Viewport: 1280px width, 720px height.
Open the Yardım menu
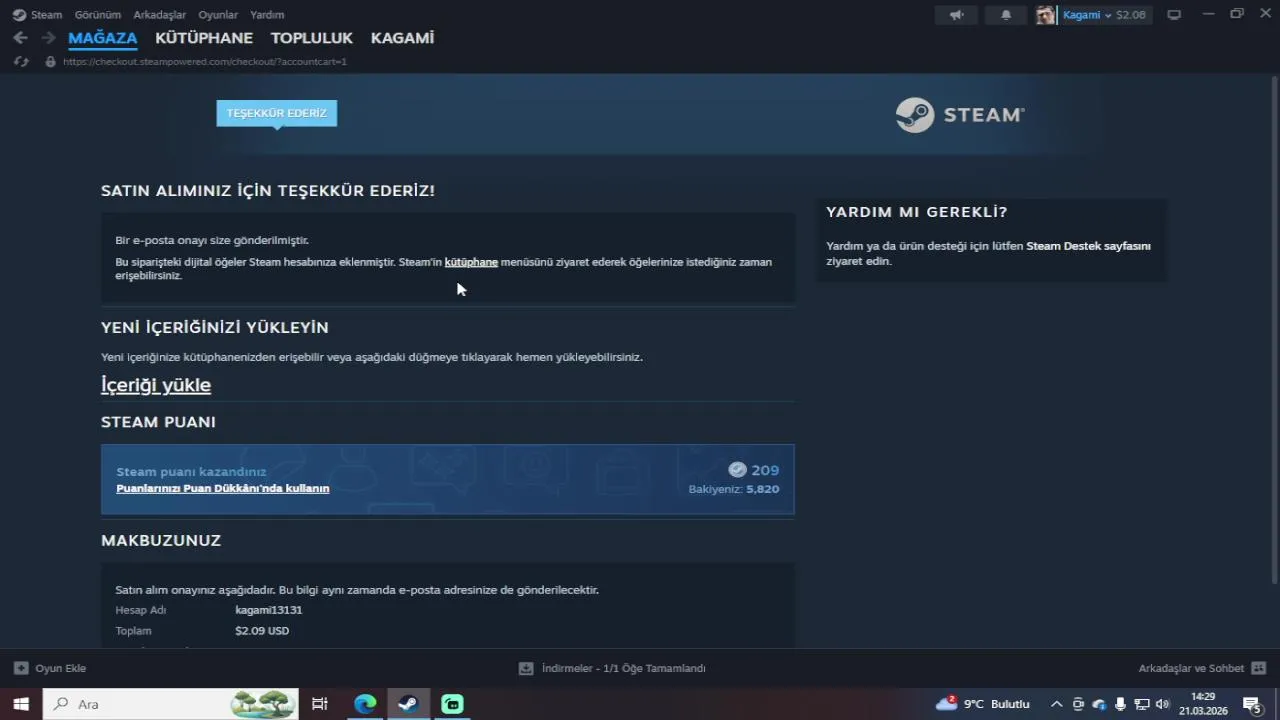pyautogui.click(x=267, y=15)
